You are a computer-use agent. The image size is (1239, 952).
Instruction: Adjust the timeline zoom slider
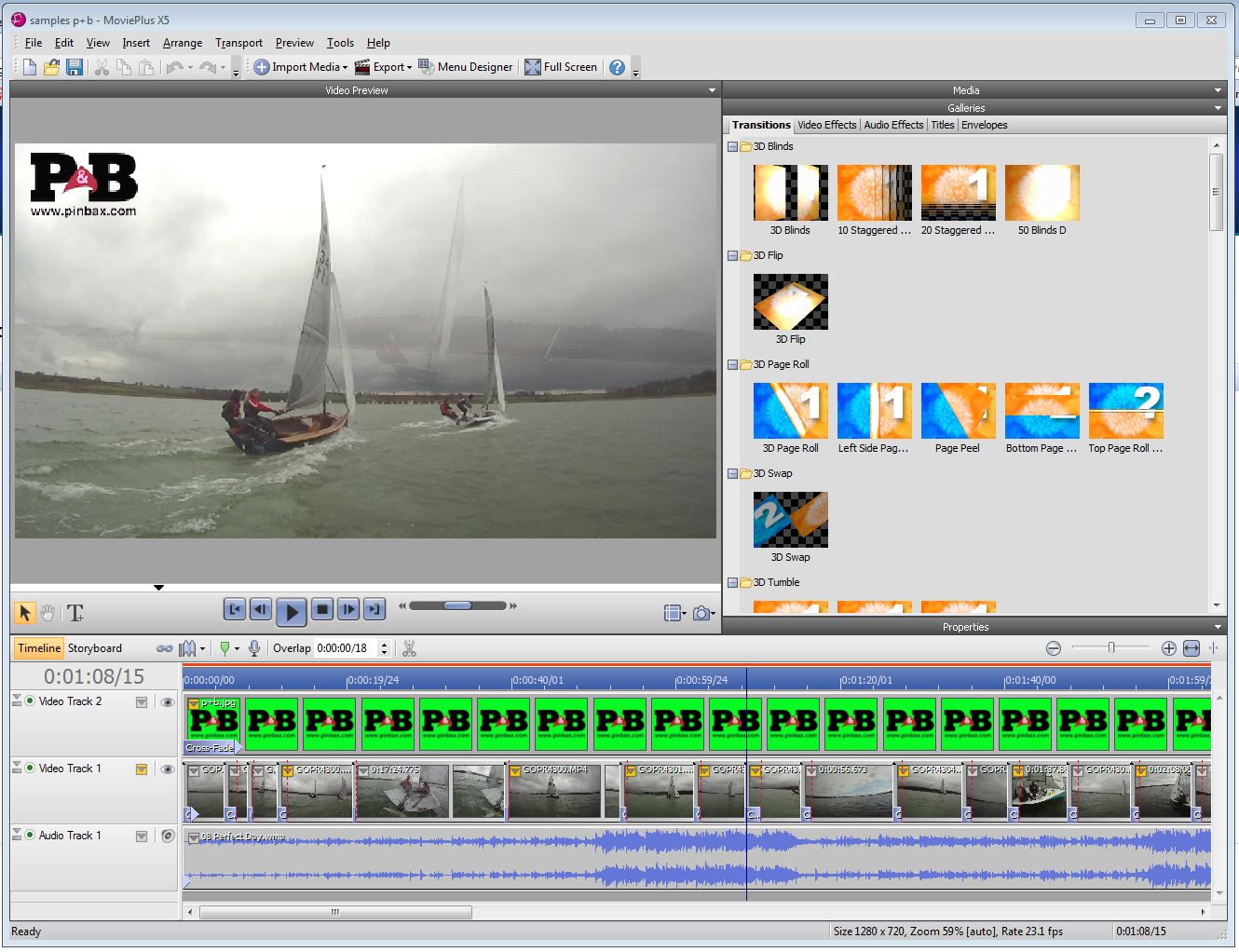(x=1110, y=648)
